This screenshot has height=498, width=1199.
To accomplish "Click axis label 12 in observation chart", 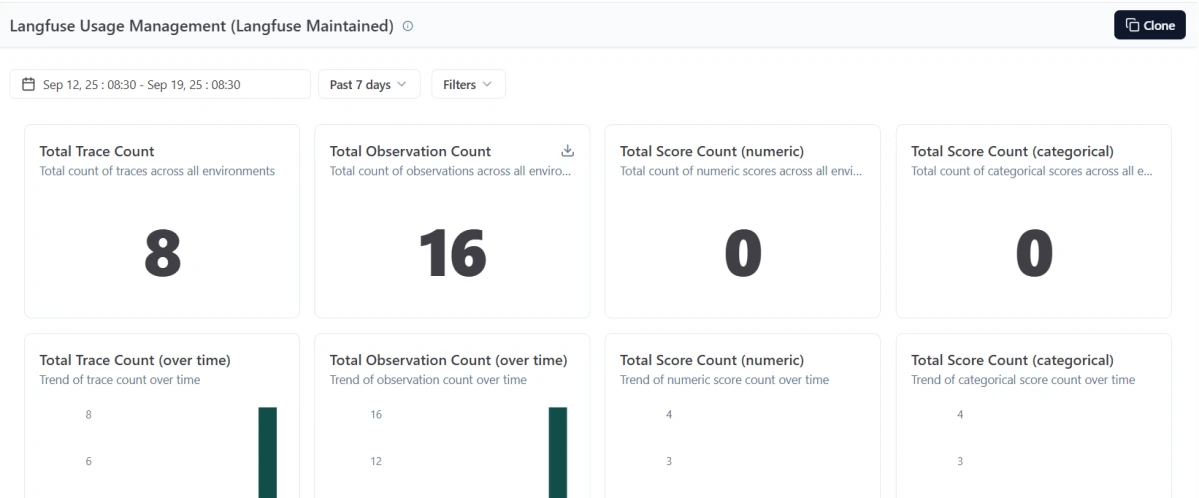I will [376, 461].
